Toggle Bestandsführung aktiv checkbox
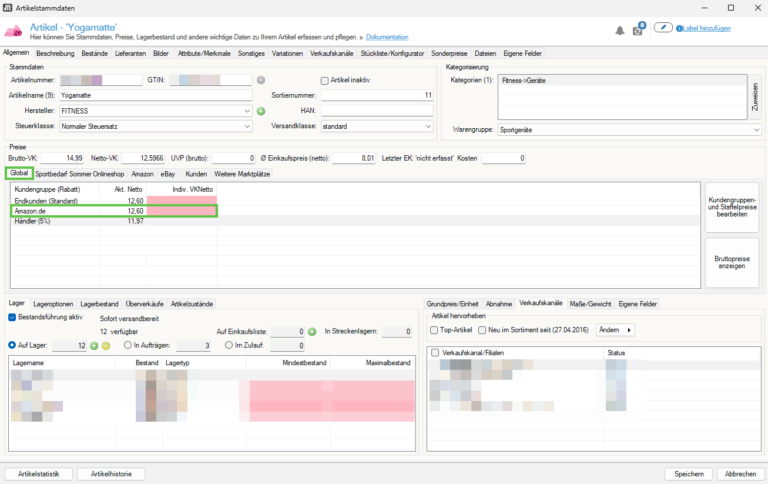768x484 pixels. 12,317
